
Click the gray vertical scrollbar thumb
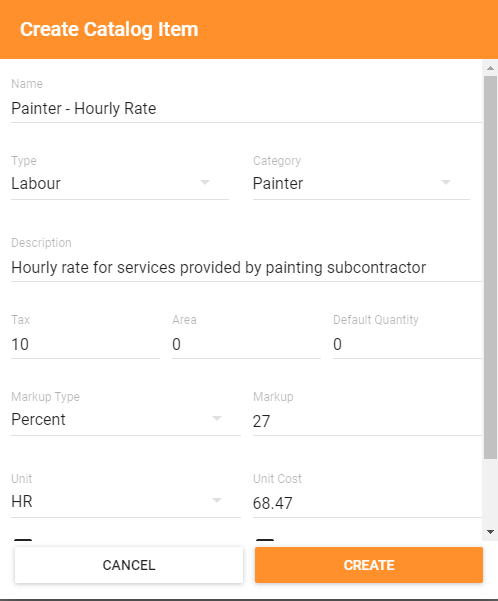pyautogui.click(x=490, y=267)
